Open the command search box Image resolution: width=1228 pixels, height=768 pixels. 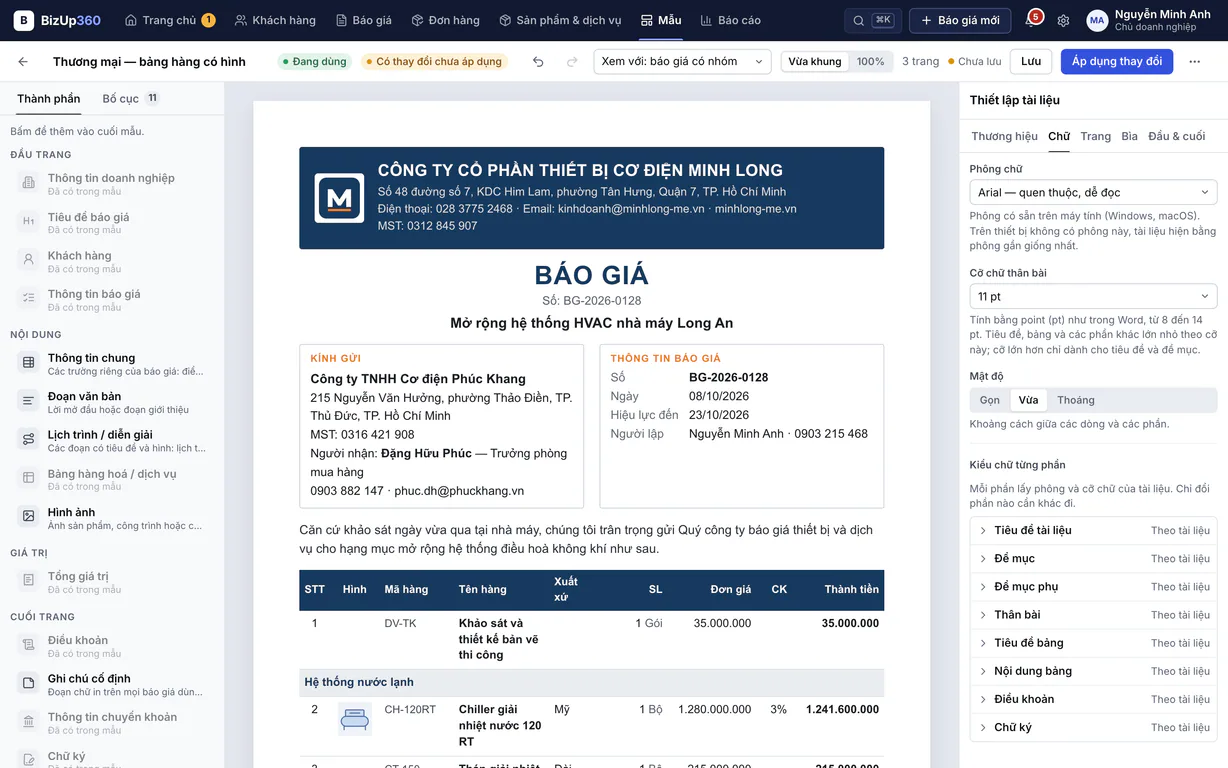click(872, 20)
